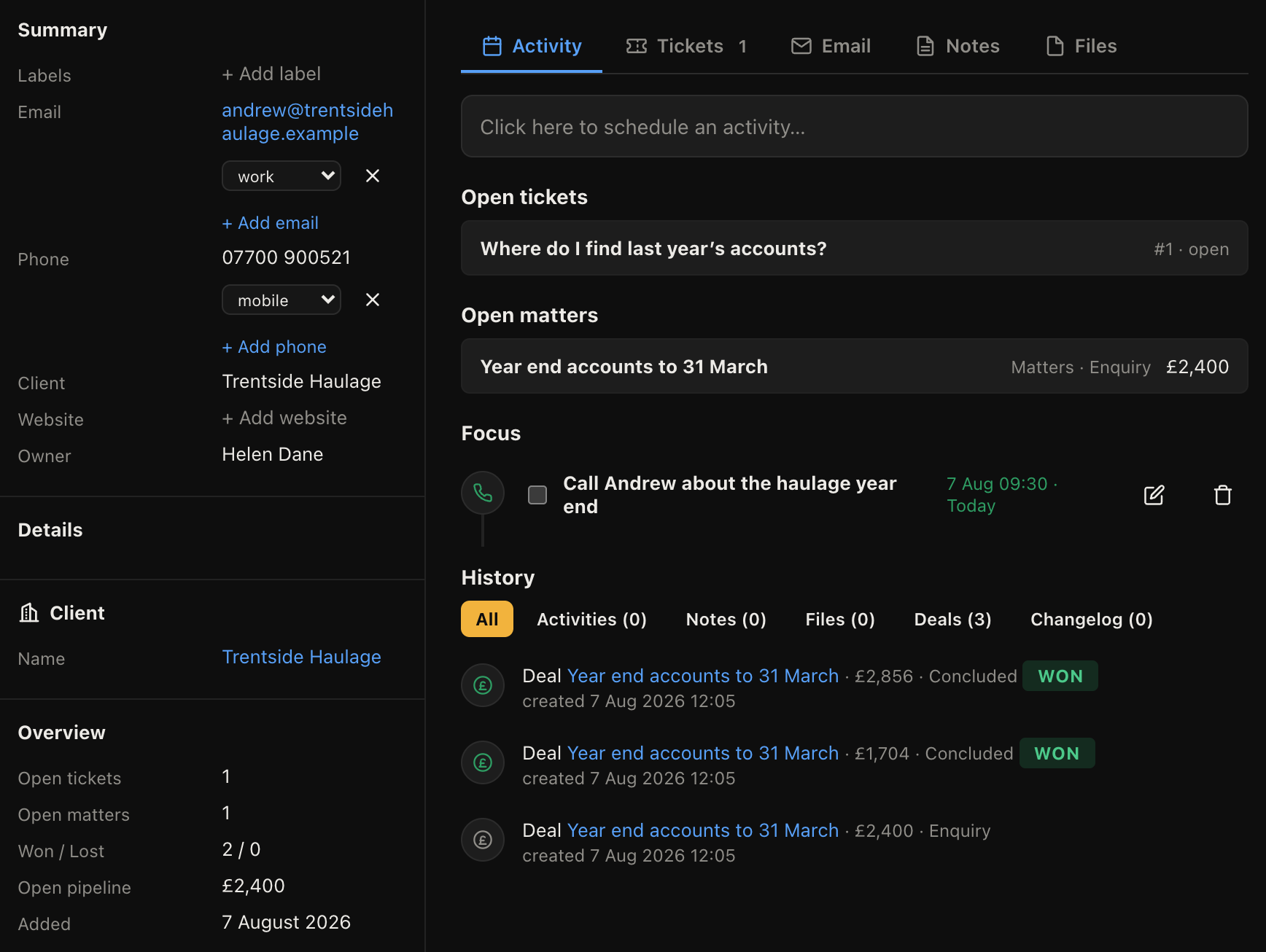Image resolution: width=1266 pixels, height=952 pixels.
Task: Filter history by Notes (0)
Action: [x=726, y=619]
